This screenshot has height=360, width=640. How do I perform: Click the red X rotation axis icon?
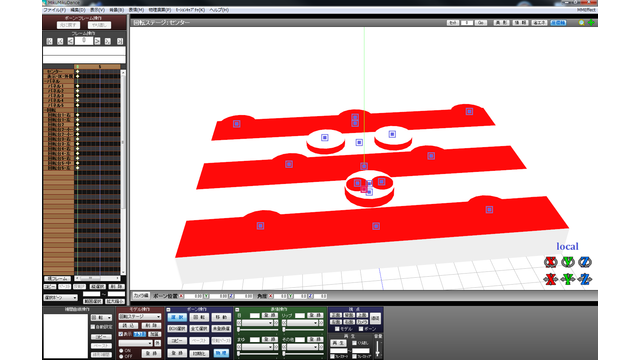click(551, 262)
